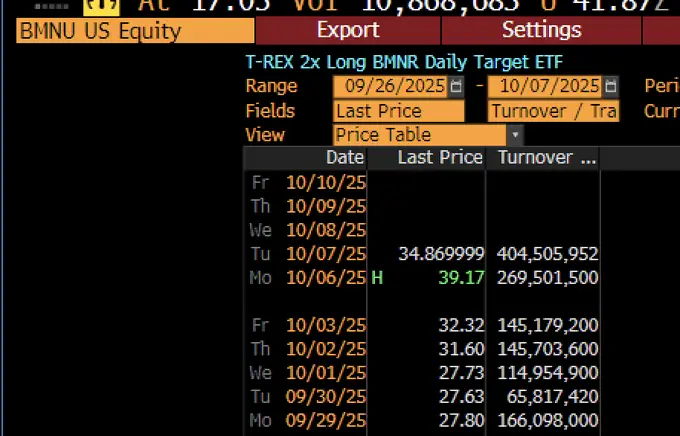Screen dimensions: 680x436
Task: Select the 10/08/25 date cell
Action: (x=326, y=230)
